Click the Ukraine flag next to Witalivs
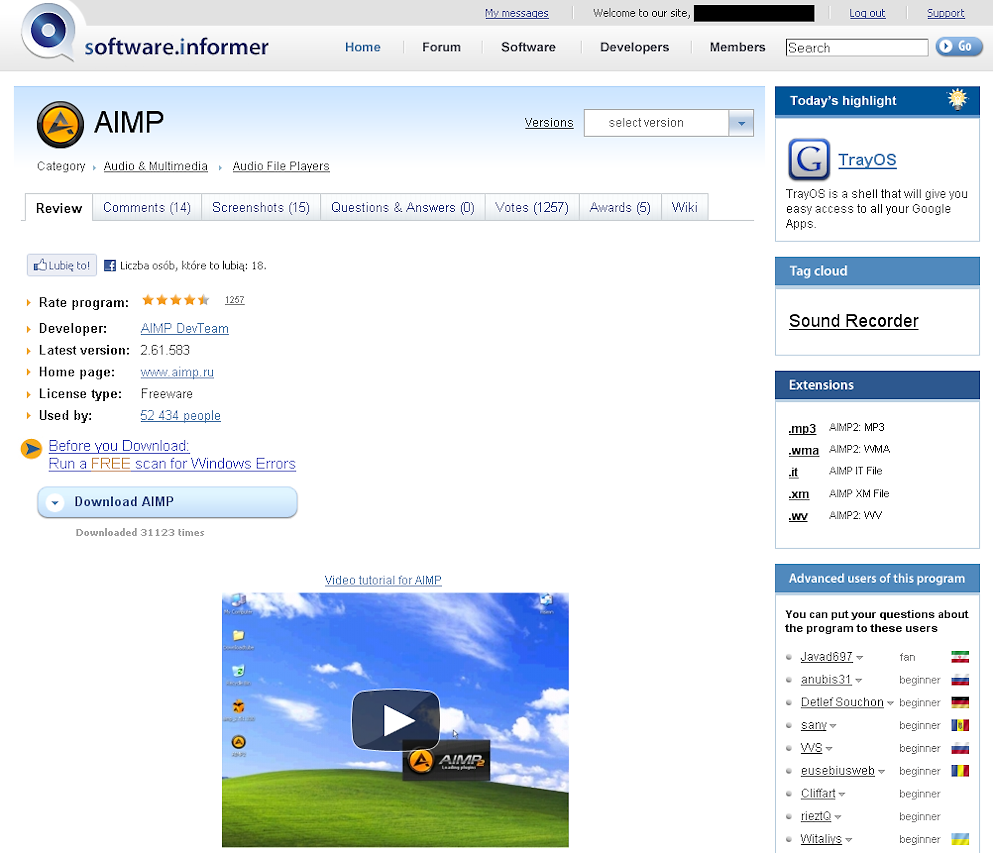This screenshot has height=853, width=993. click(x=960, y=839)
